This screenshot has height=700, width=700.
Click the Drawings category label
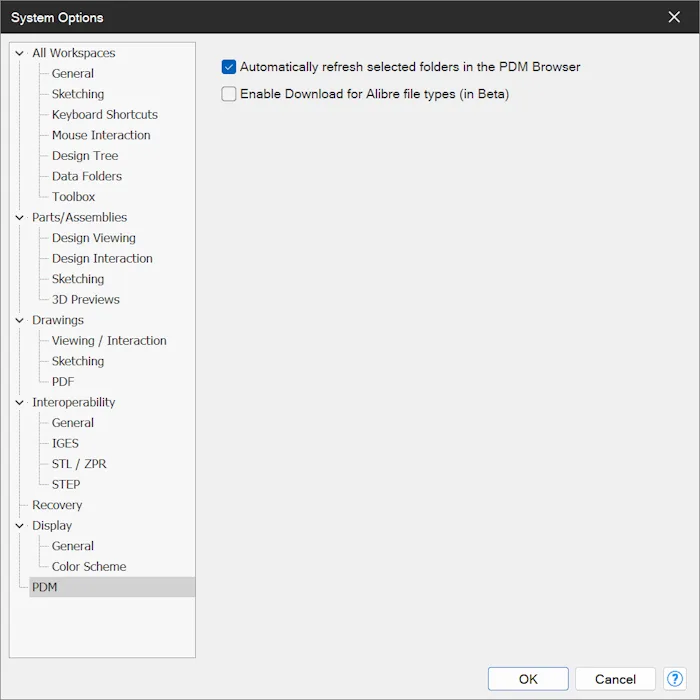58,320
